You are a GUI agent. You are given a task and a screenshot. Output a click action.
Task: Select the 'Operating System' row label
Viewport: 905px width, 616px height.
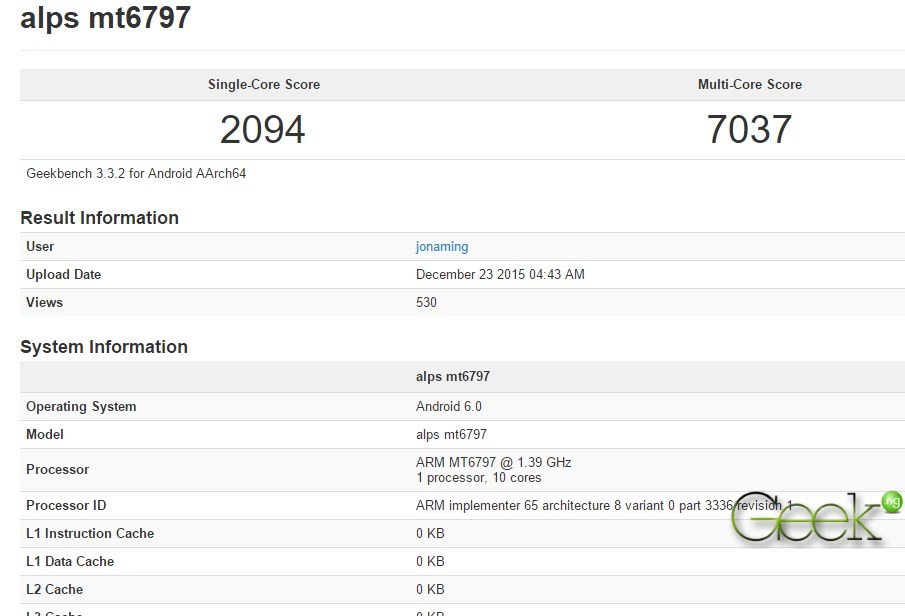(x=81, y=406)
